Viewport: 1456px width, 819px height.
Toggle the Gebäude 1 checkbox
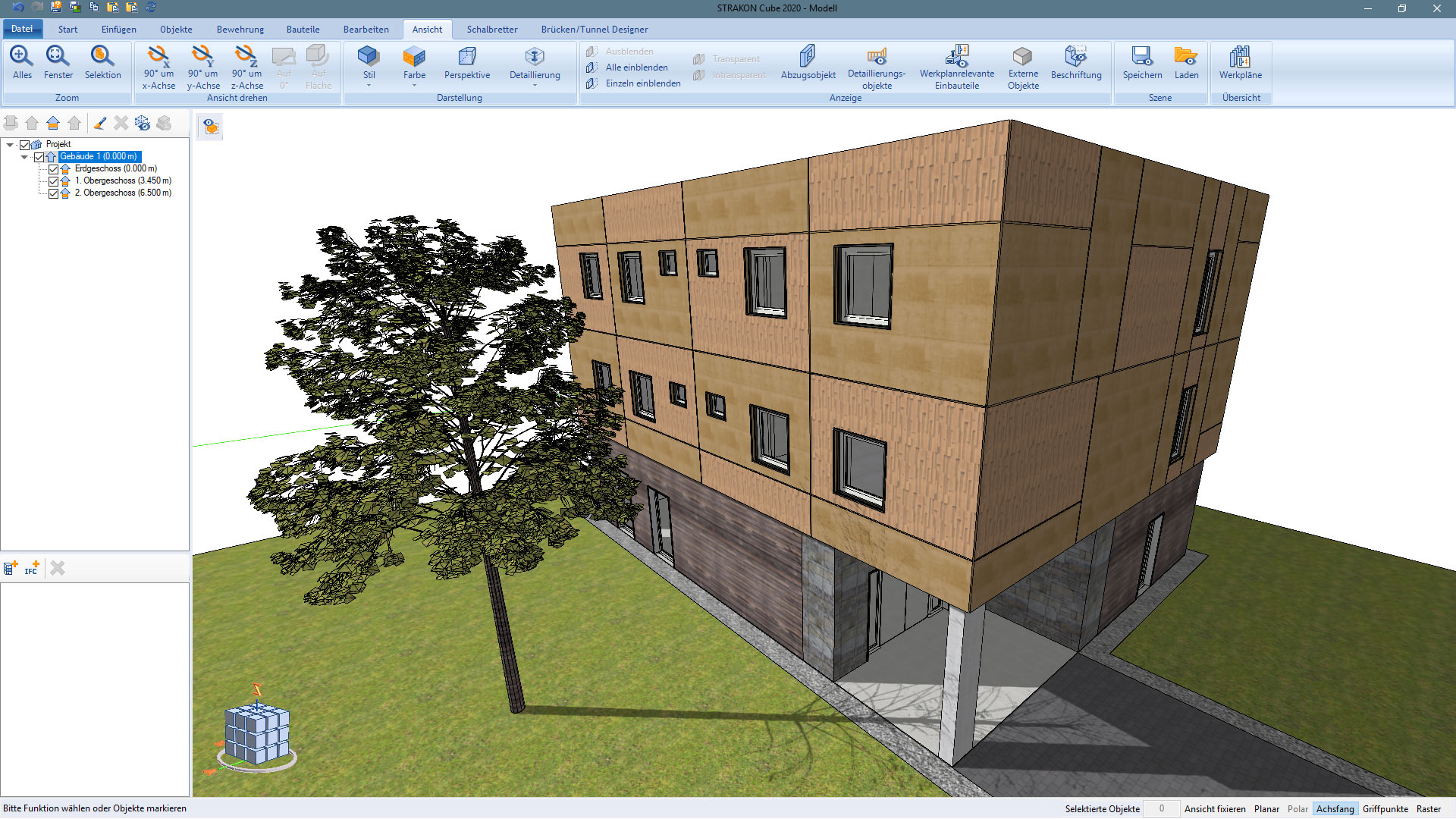[39, 157]
